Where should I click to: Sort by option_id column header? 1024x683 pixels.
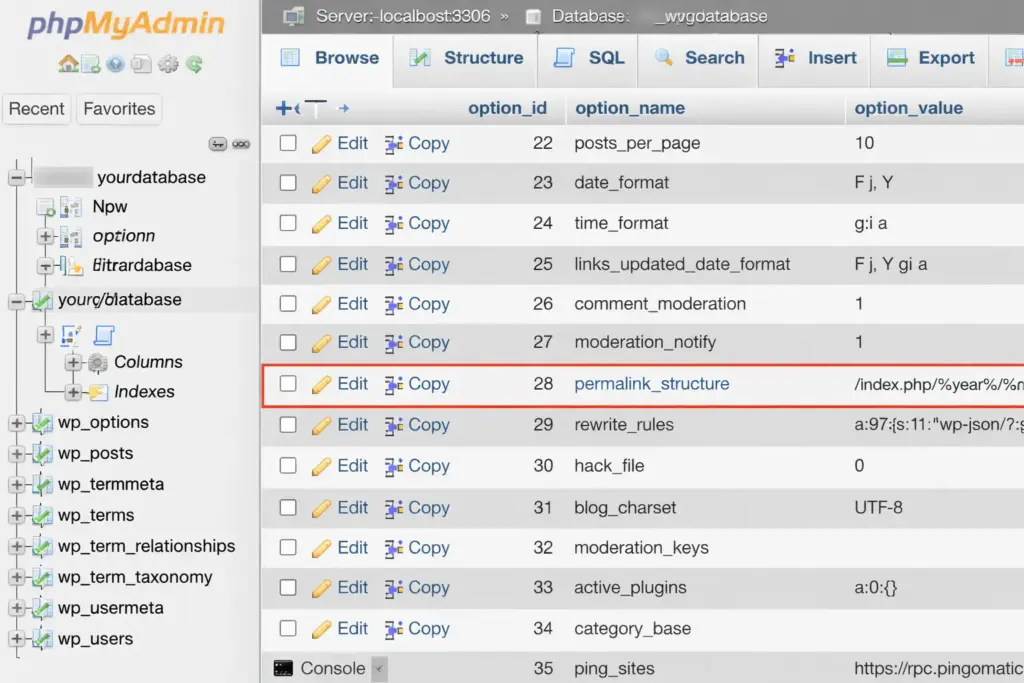[507, 108]
